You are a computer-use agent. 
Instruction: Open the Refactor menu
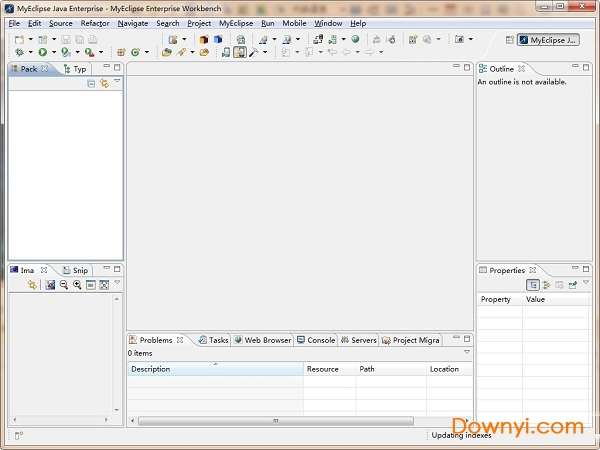pyautogui.click(x=95, y=24)
